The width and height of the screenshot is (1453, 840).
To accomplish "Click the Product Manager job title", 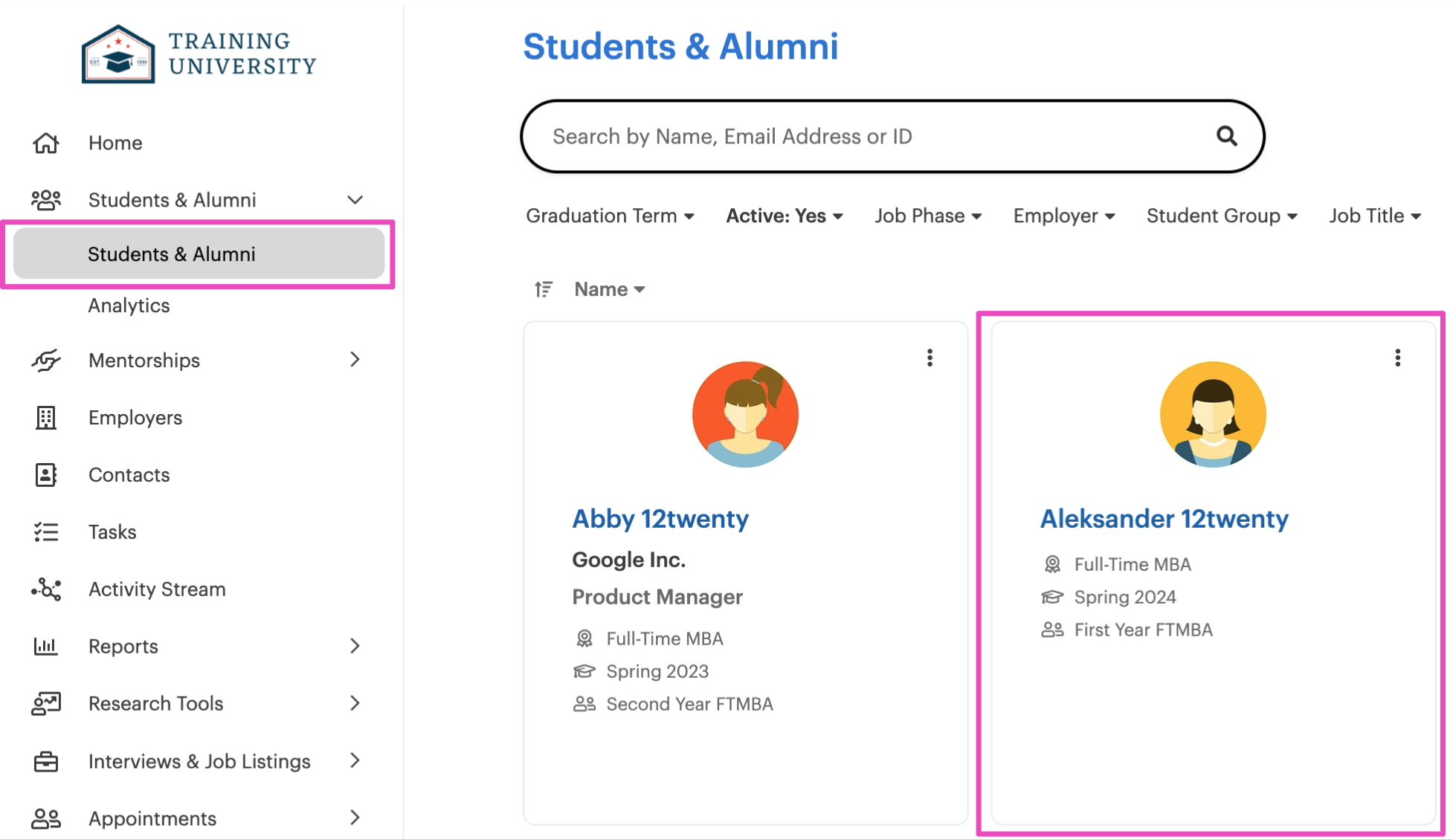I will [x=657, y=597].
